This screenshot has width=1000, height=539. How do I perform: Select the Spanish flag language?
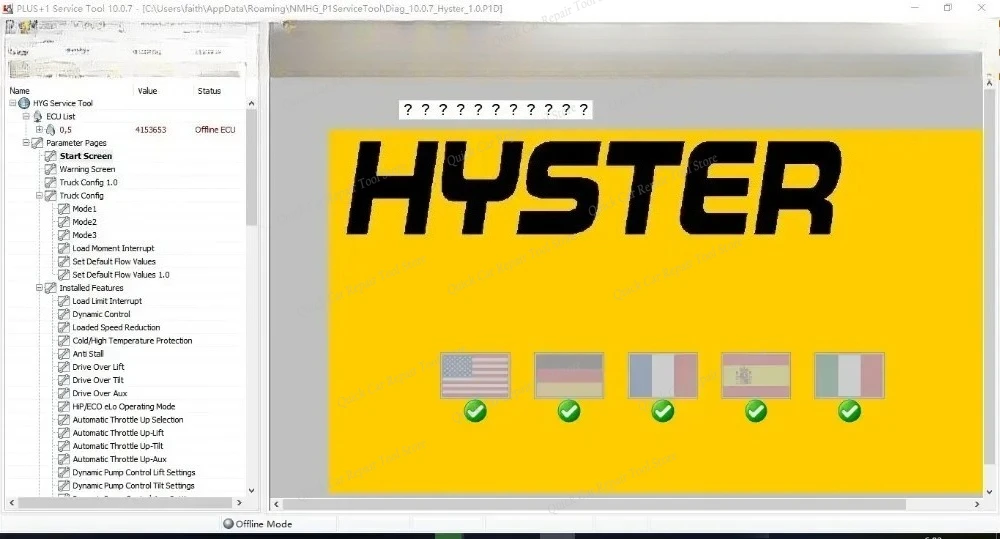tap(756, 376)
